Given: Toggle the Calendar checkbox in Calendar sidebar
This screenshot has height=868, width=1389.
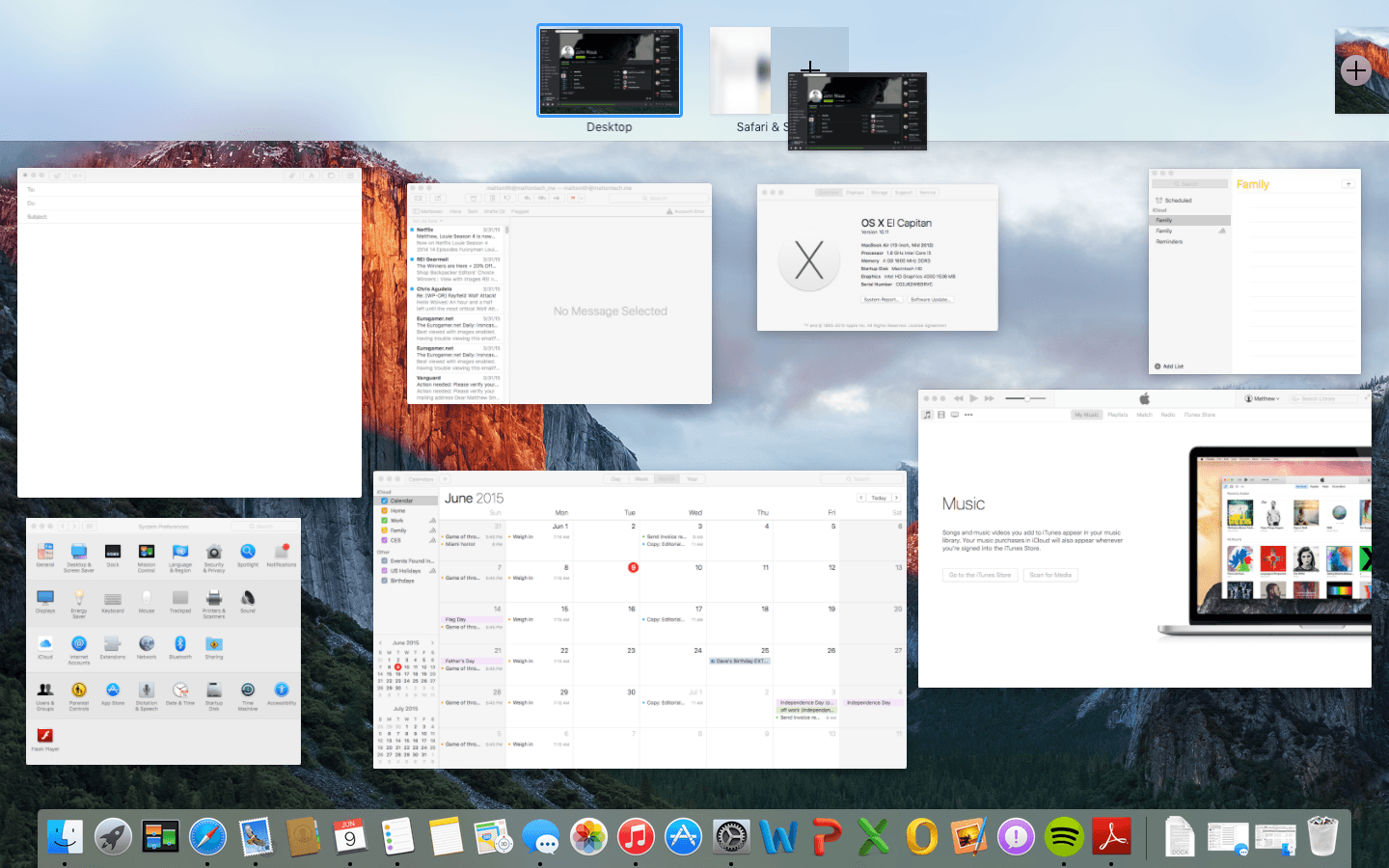Looking at the screenshot, I should pyautogui.click(x=385, y=501).
